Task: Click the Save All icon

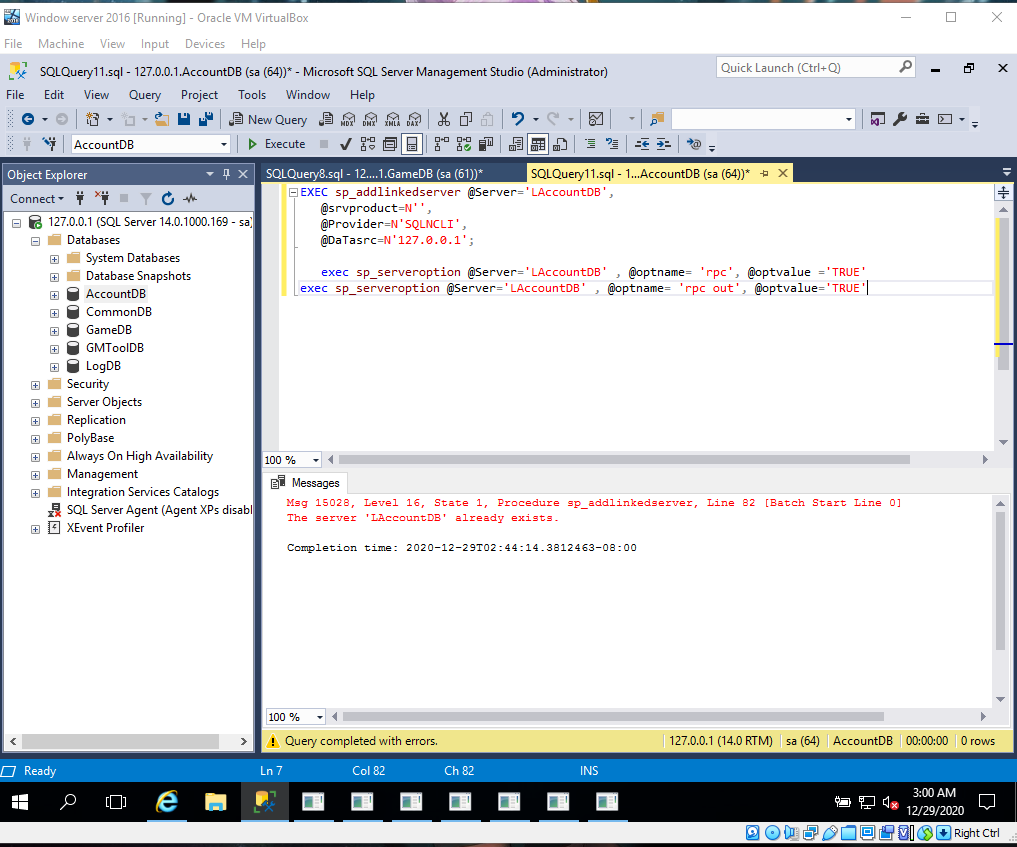Action: 206,119
